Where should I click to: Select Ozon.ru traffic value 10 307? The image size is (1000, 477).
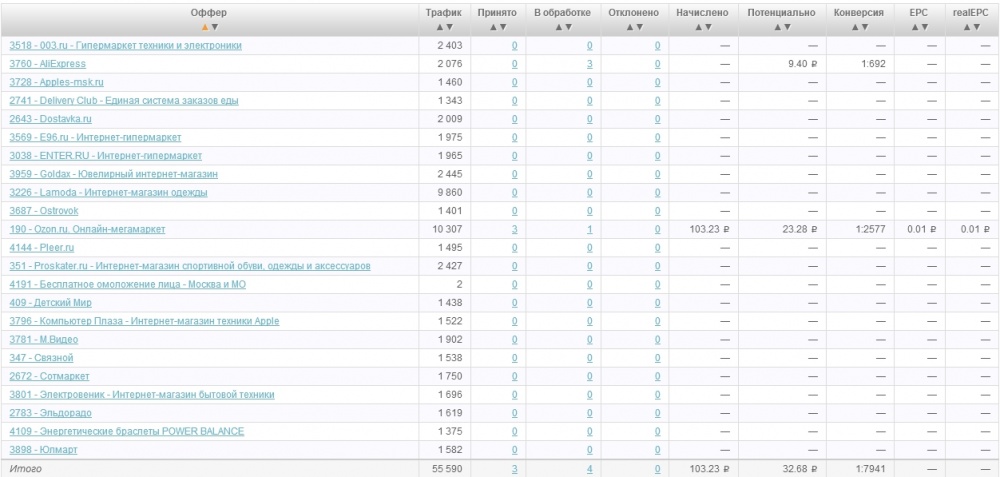448,229
